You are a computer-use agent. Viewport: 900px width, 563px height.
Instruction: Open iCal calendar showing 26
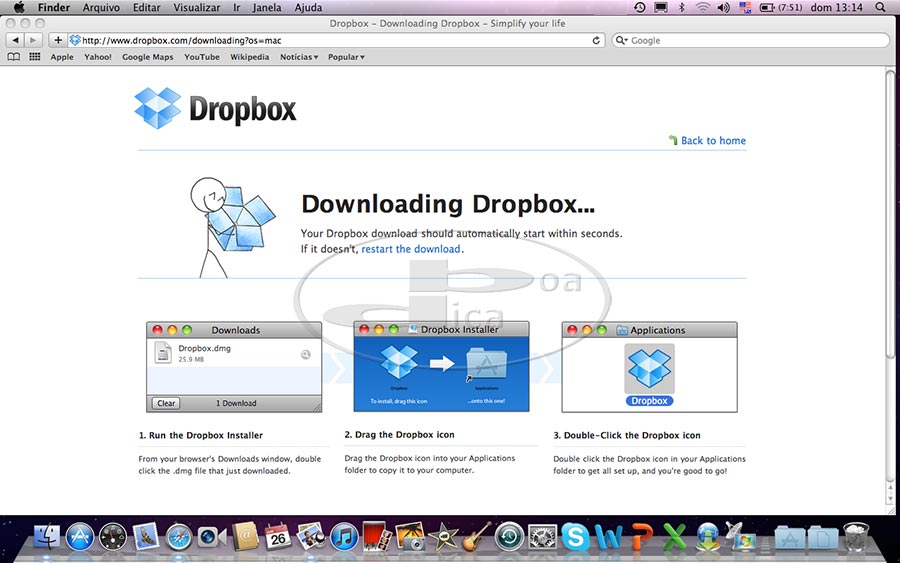coord(278,537)
